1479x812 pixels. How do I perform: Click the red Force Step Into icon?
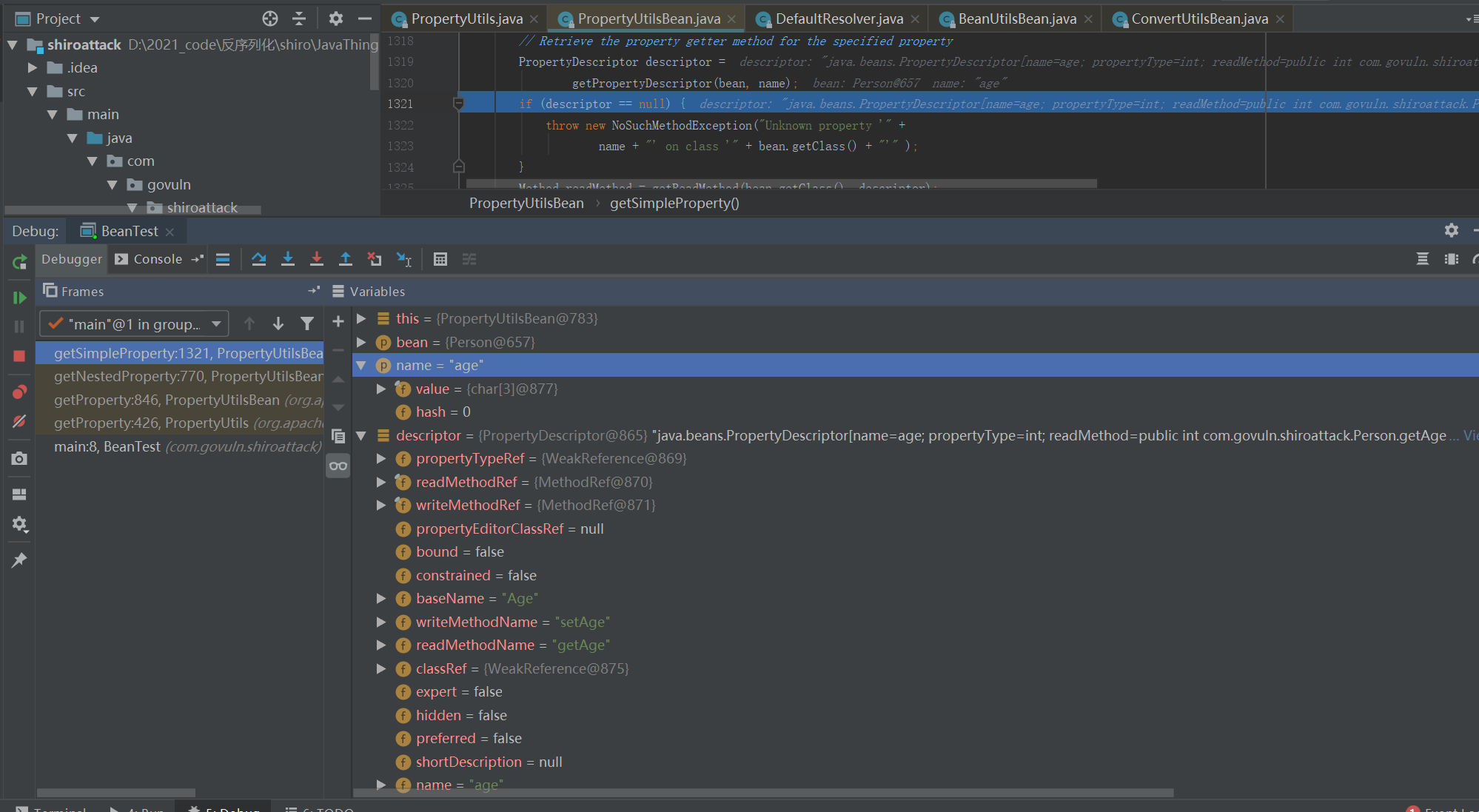[317, 259]
